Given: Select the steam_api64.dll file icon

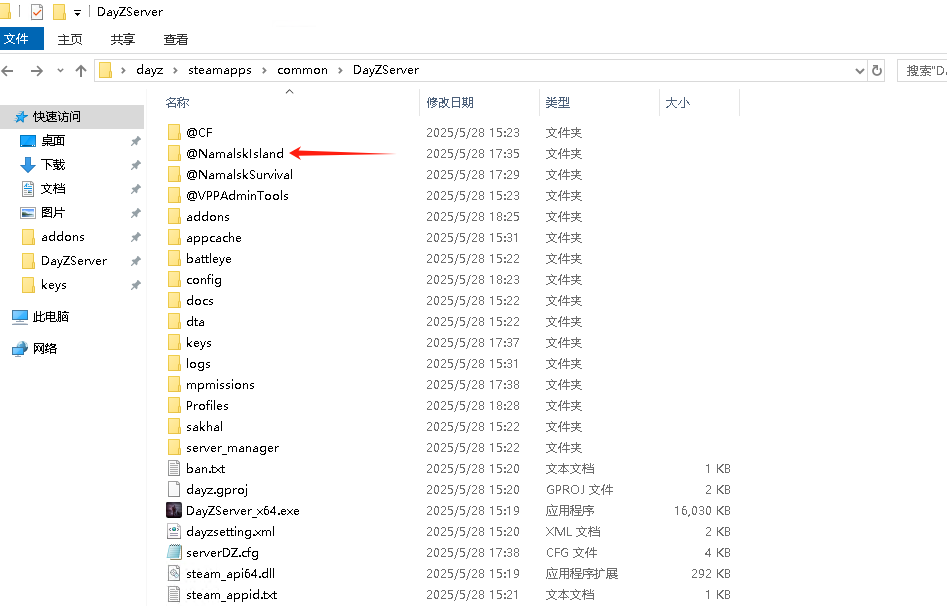Looking at the screenshot, I should point(174,574).
